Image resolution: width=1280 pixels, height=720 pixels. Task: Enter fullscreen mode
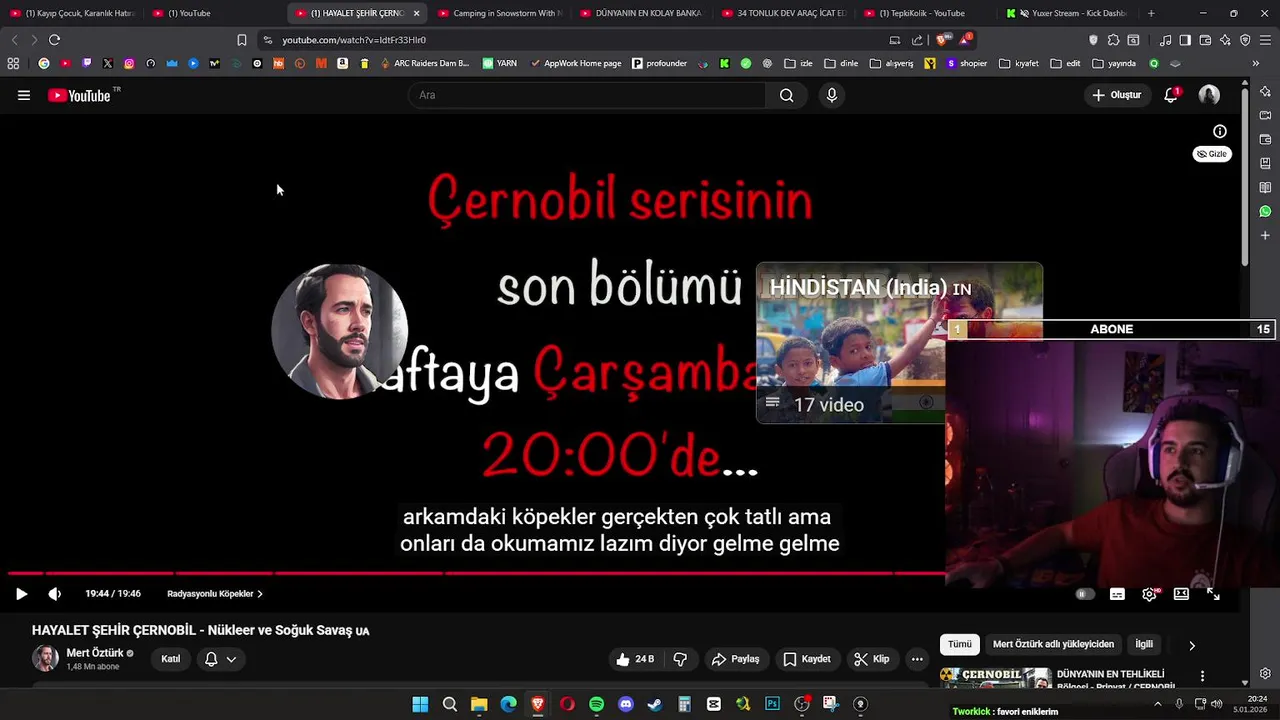click(x=1213, y=594)
